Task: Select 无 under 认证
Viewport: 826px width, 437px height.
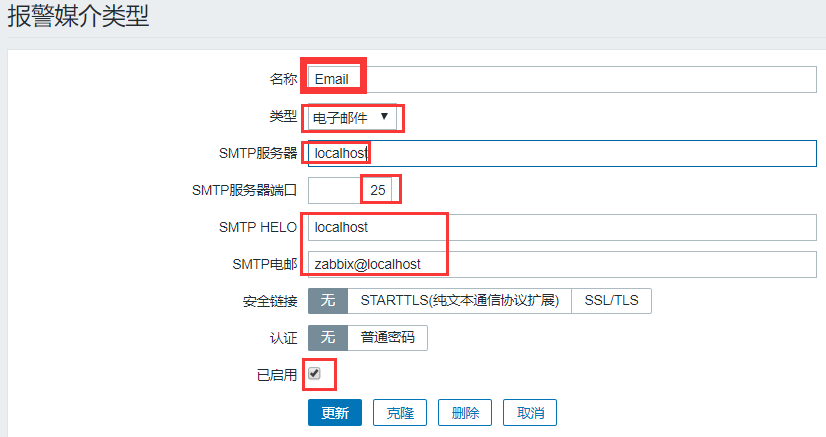Action: tap(328, 337)
